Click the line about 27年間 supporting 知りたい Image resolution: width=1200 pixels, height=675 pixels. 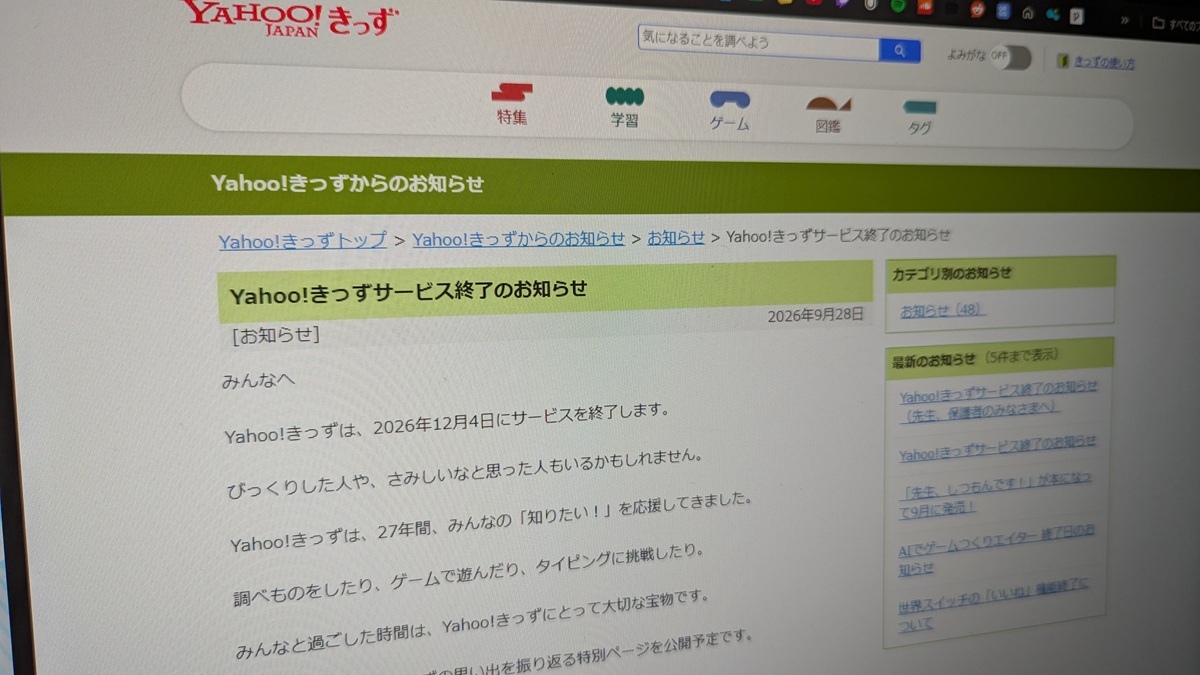click(490, 521)
